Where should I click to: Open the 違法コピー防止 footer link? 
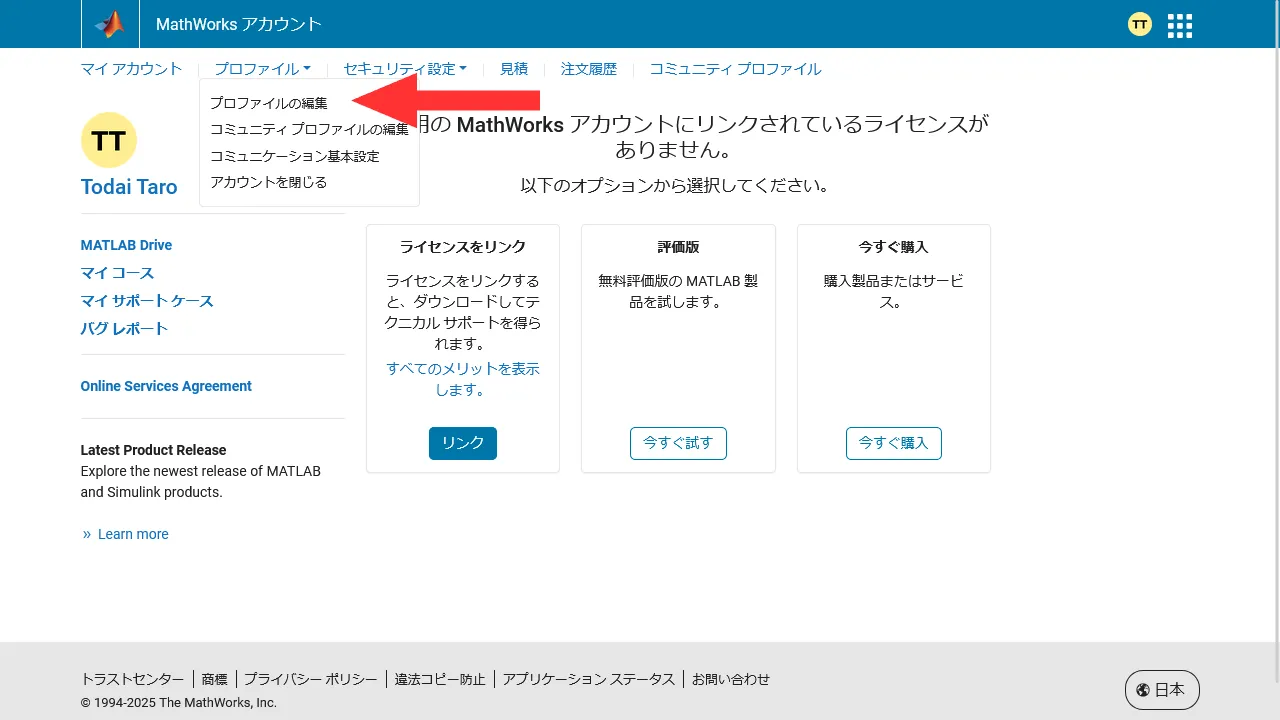pos(440,679)
